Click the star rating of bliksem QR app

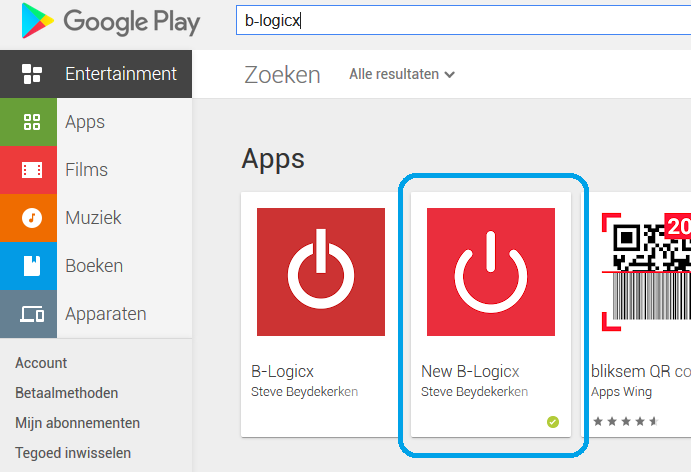pyautogui.click(x=625, y=421)
